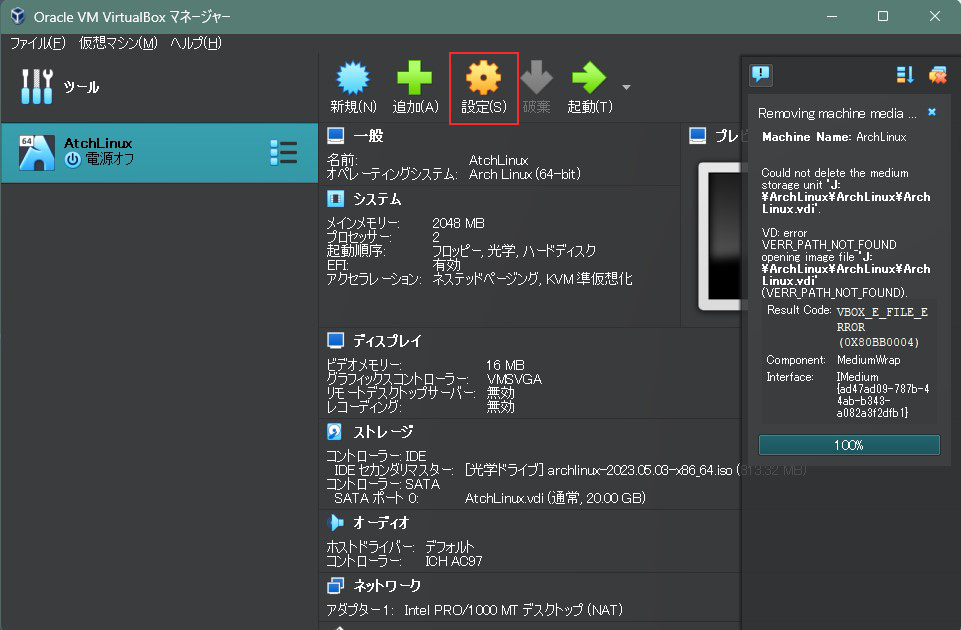Start the VM with 起動(T) arrow
The height and width of the screenshot is (630, 961).
pyautogui.click(x=588, y=79)
